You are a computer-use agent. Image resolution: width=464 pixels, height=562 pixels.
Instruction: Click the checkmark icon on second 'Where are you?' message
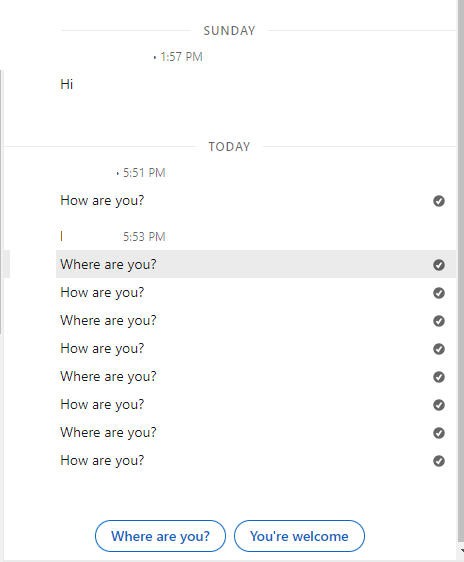pyautogui.click(x=439, y=321)
